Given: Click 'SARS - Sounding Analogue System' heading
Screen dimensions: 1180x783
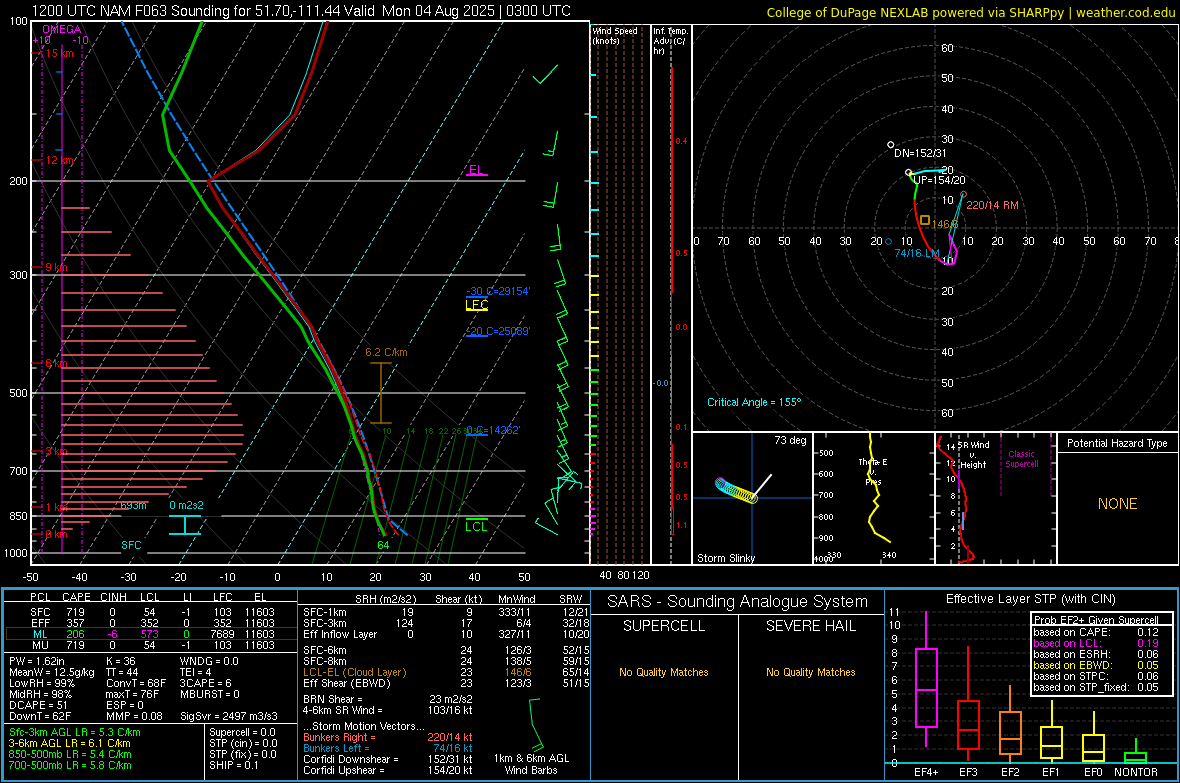Looking at the screenshot, I should click(x=737, y=602).
